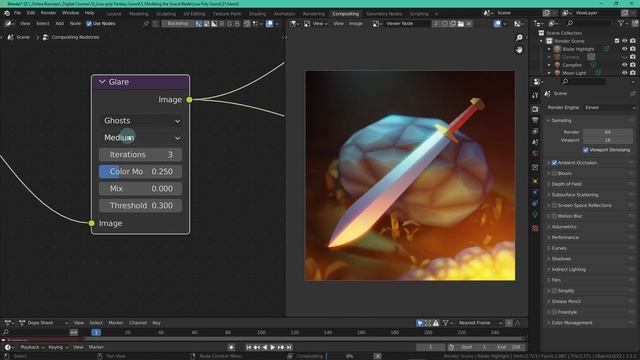Open the View Layer properties tab icon
This screenshot has width=640, height=360.
click(535, 131)
